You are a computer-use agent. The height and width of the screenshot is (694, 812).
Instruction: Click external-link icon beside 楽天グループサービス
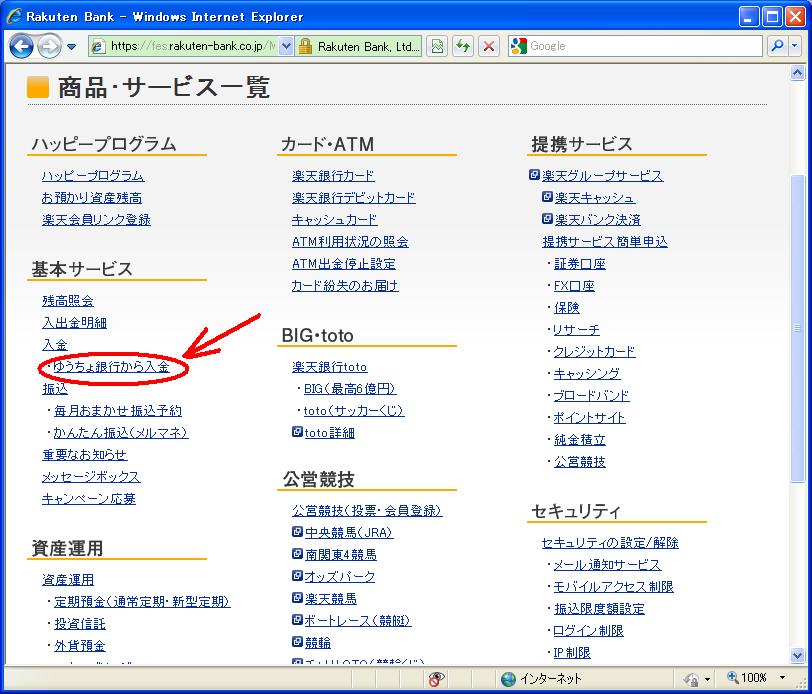534,175
